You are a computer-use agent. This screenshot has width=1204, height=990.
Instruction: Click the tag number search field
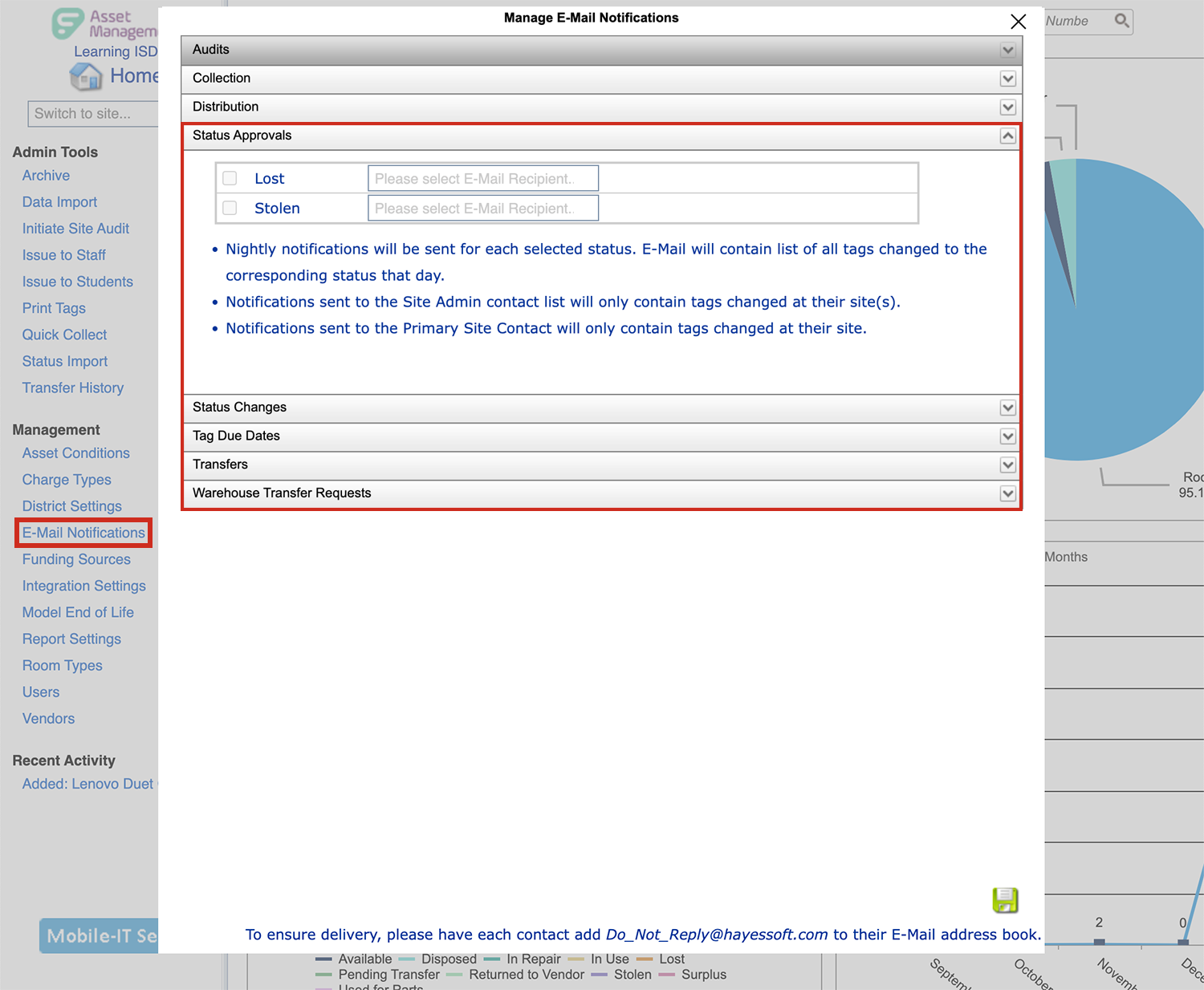pos(1078,21)
